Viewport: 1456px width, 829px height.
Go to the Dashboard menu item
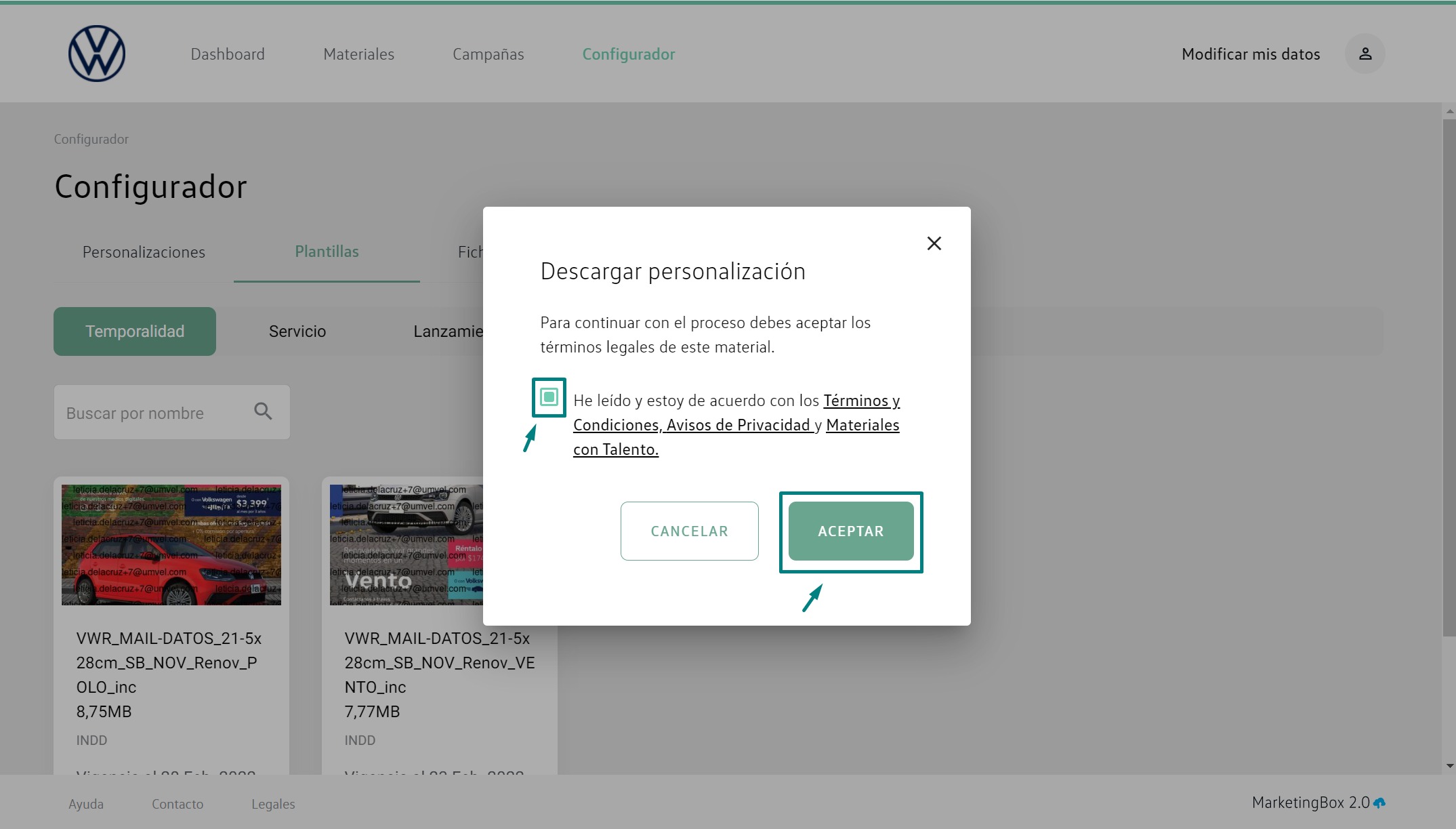(x=228, y=54)
